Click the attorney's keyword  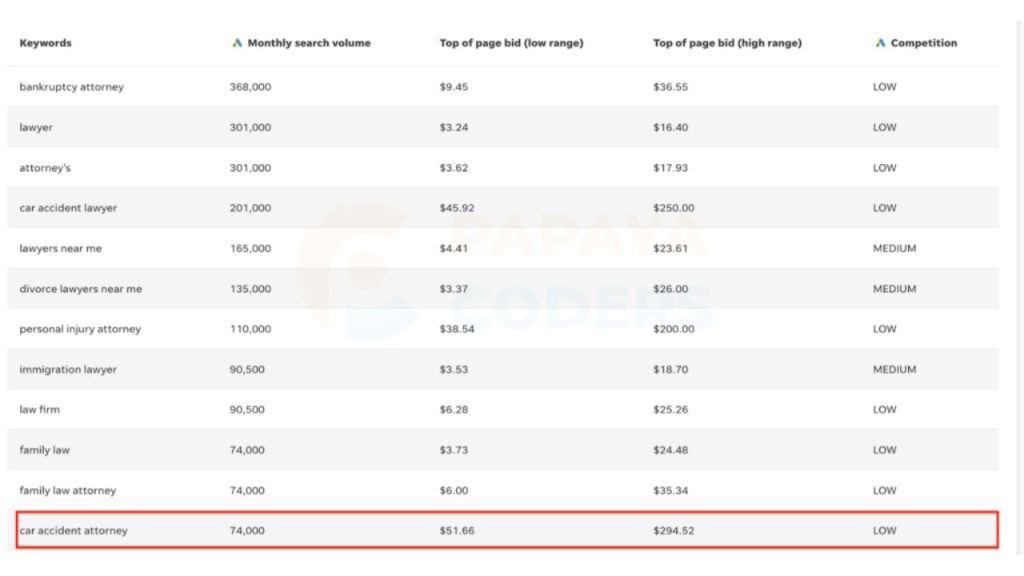click(x=45, y=168)
